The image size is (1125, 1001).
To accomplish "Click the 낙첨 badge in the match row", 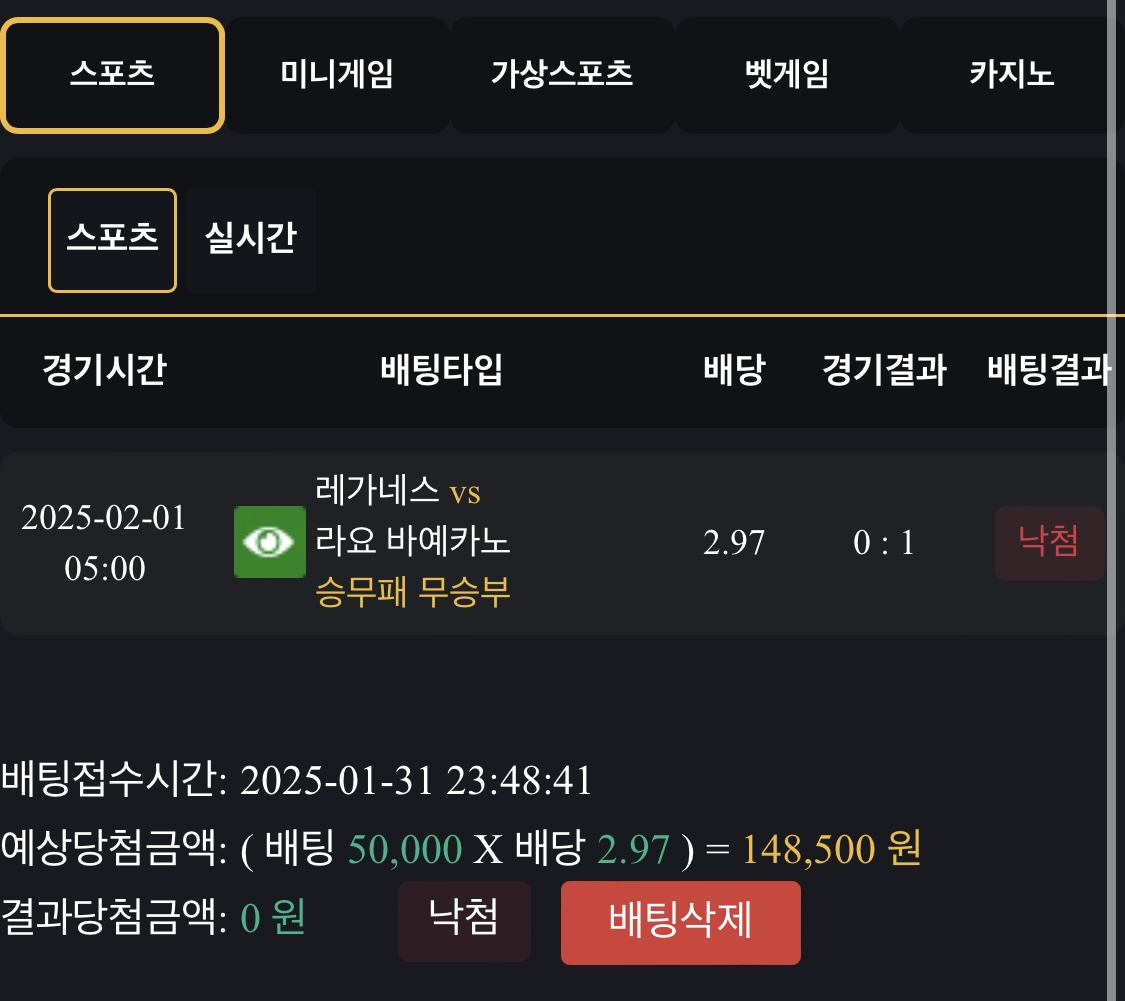I will (1048, 543).
